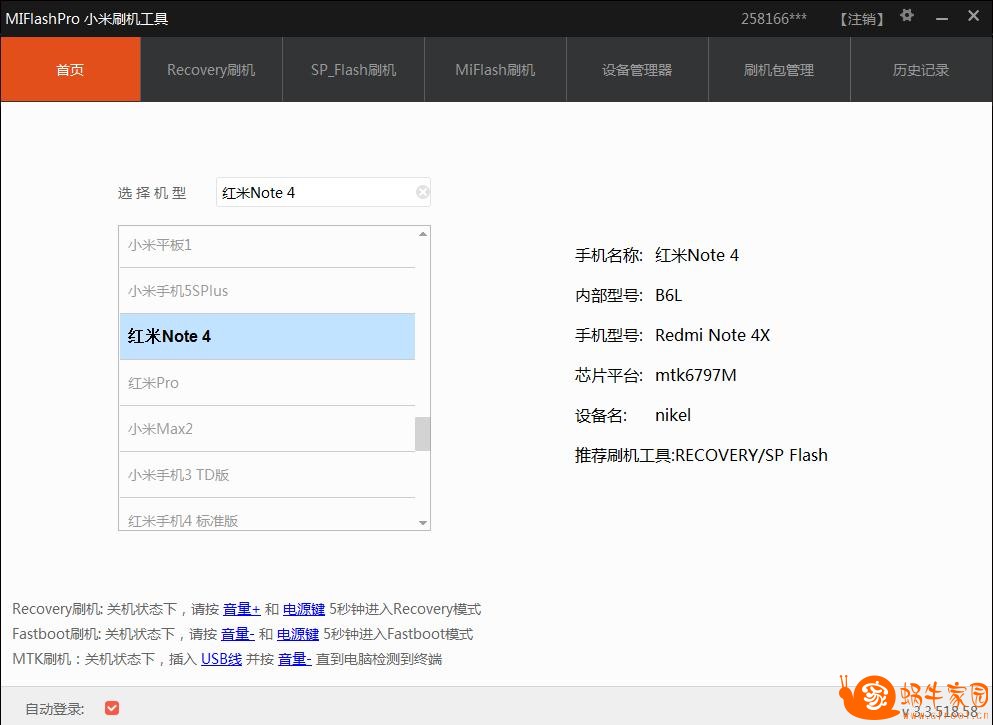The height and width of the screenshot is (725, 993).
Task: Open the settings gear icon
Action: point(907,15)
